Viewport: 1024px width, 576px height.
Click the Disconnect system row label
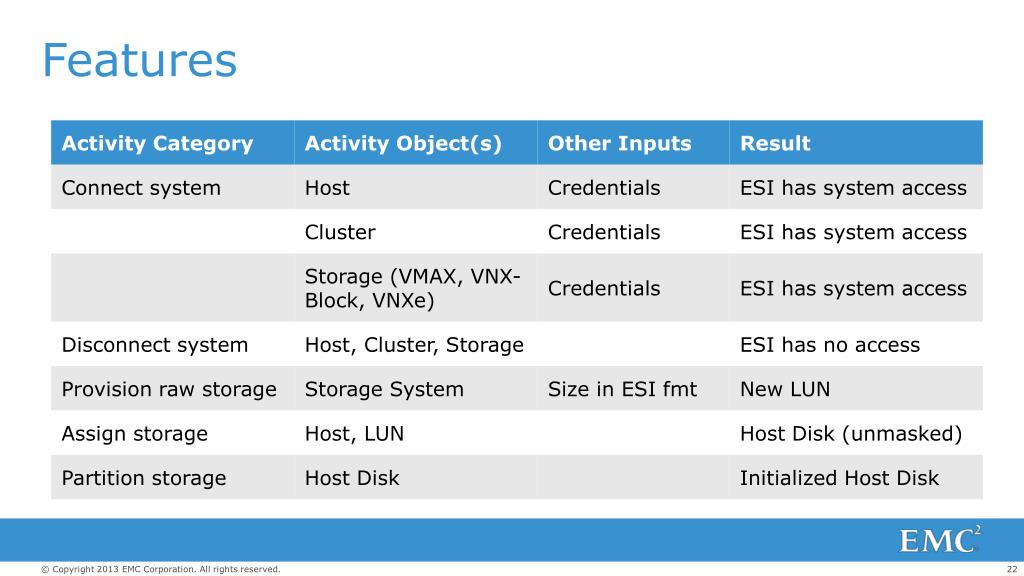click(155, 345)
